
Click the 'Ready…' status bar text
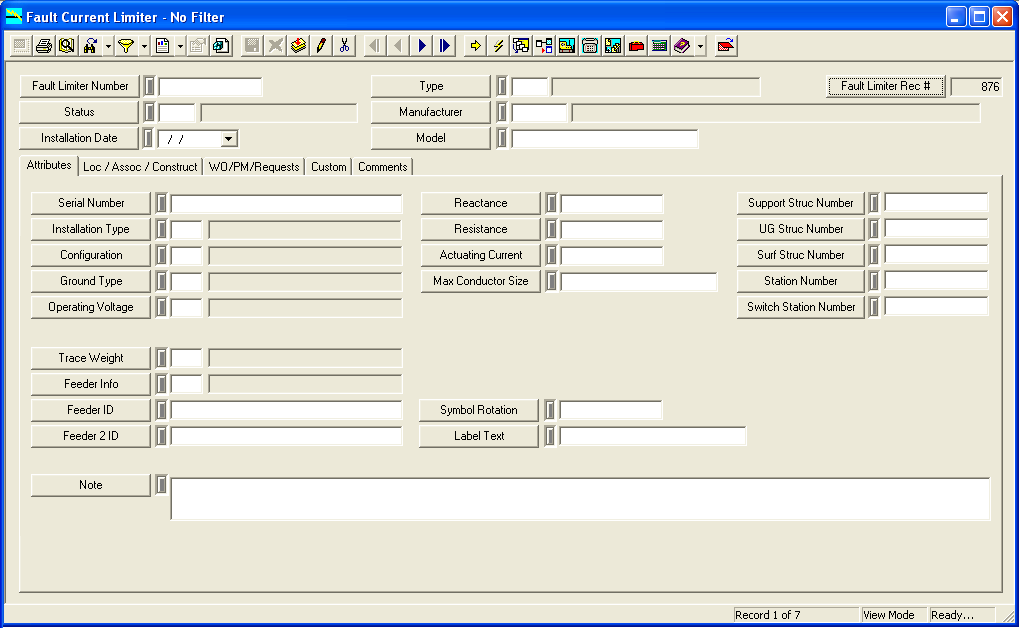click(x=952, y=615)
